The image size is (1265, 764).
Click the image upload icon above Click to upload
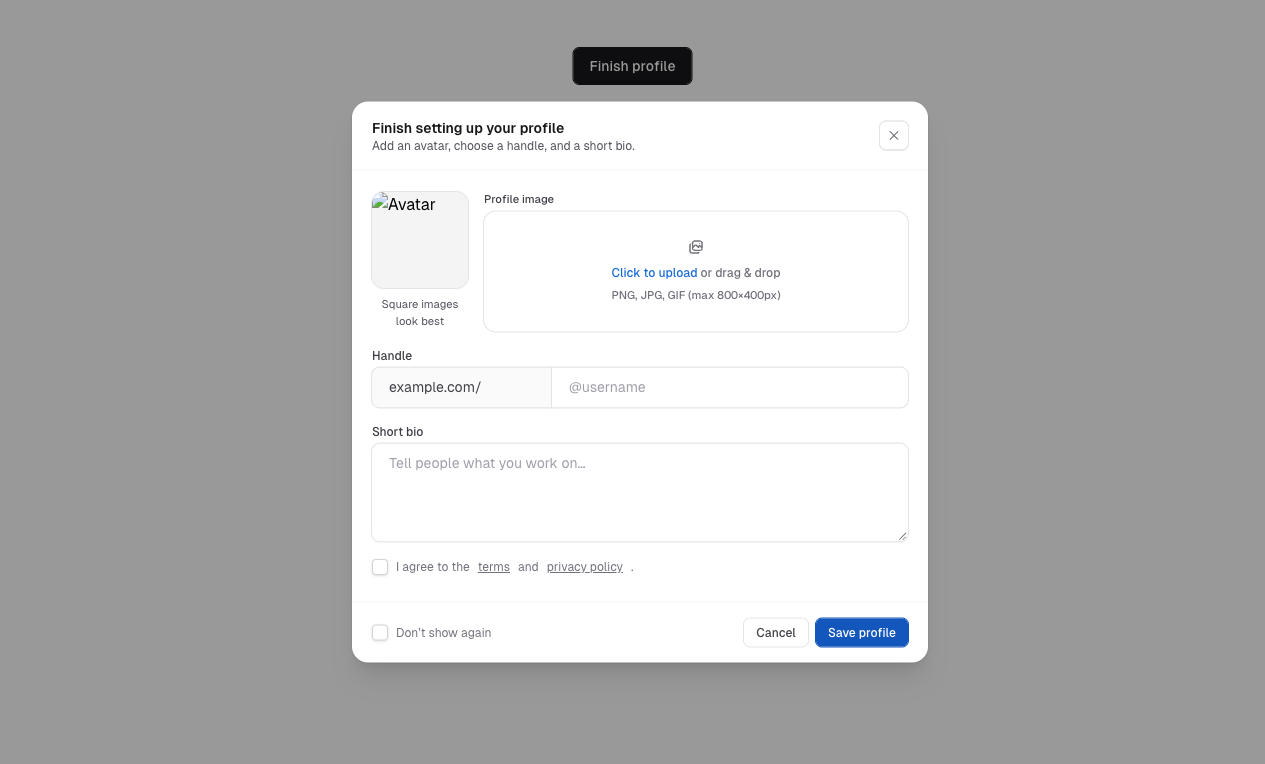point(695,246)
